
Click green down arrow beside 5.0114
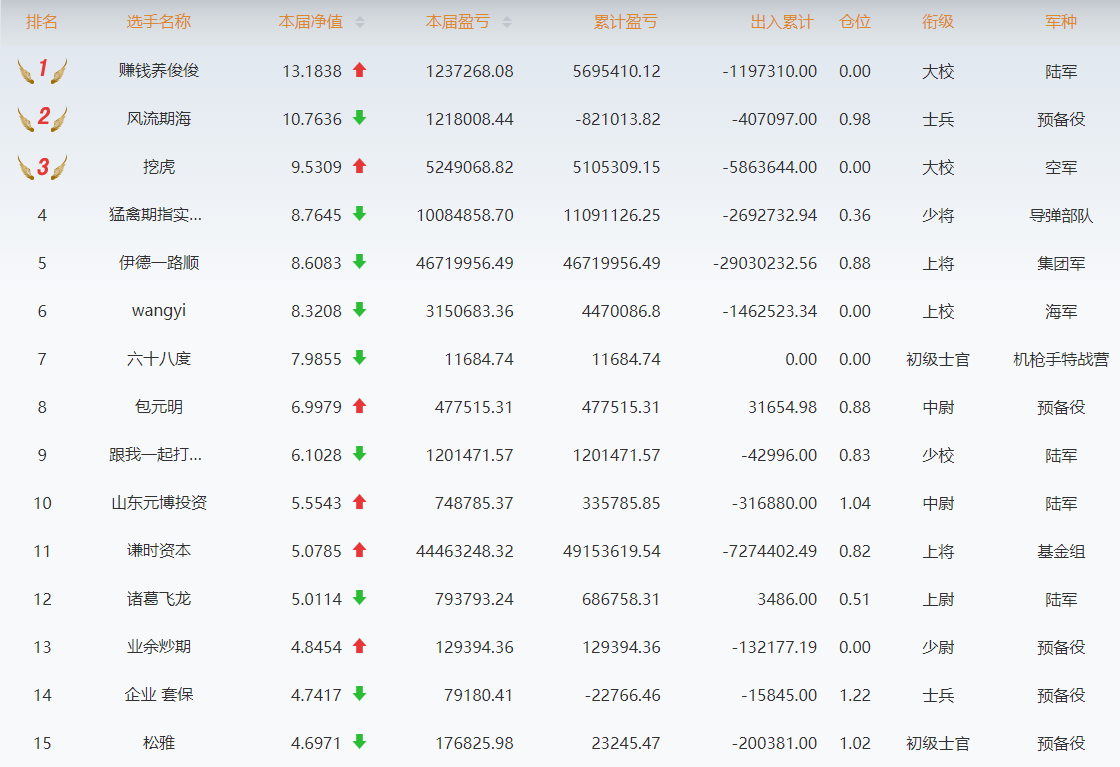pos(359,598)
